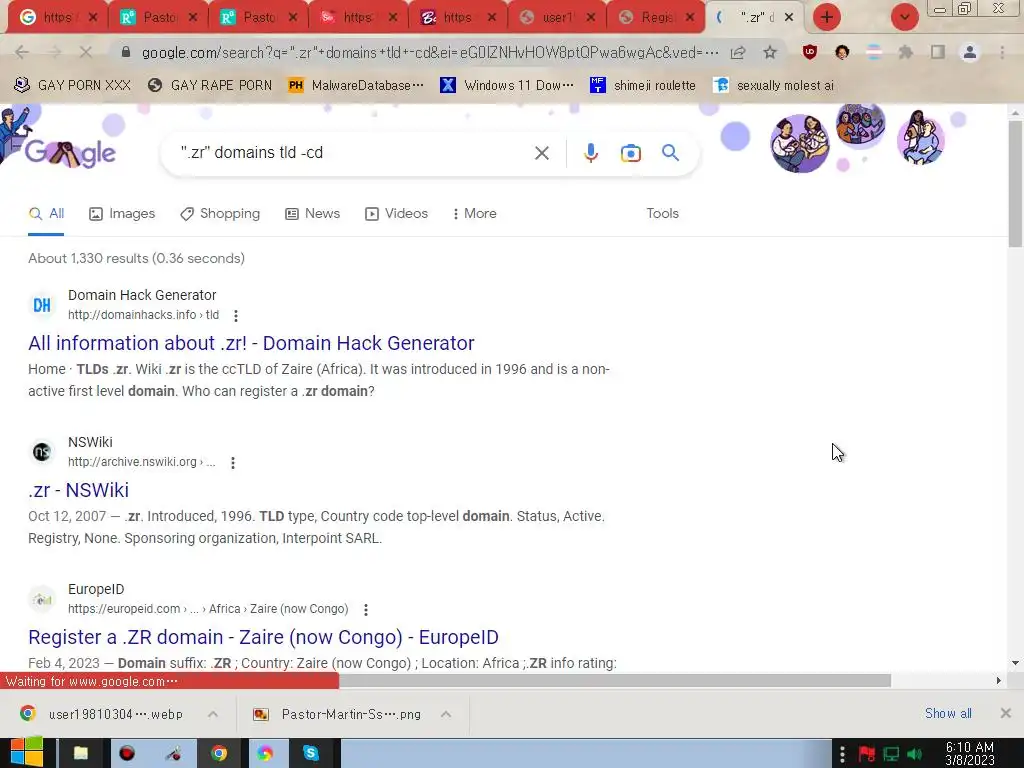Open the Extensions puzzle piece menu
1024x768 pixels.
(905, 52)
